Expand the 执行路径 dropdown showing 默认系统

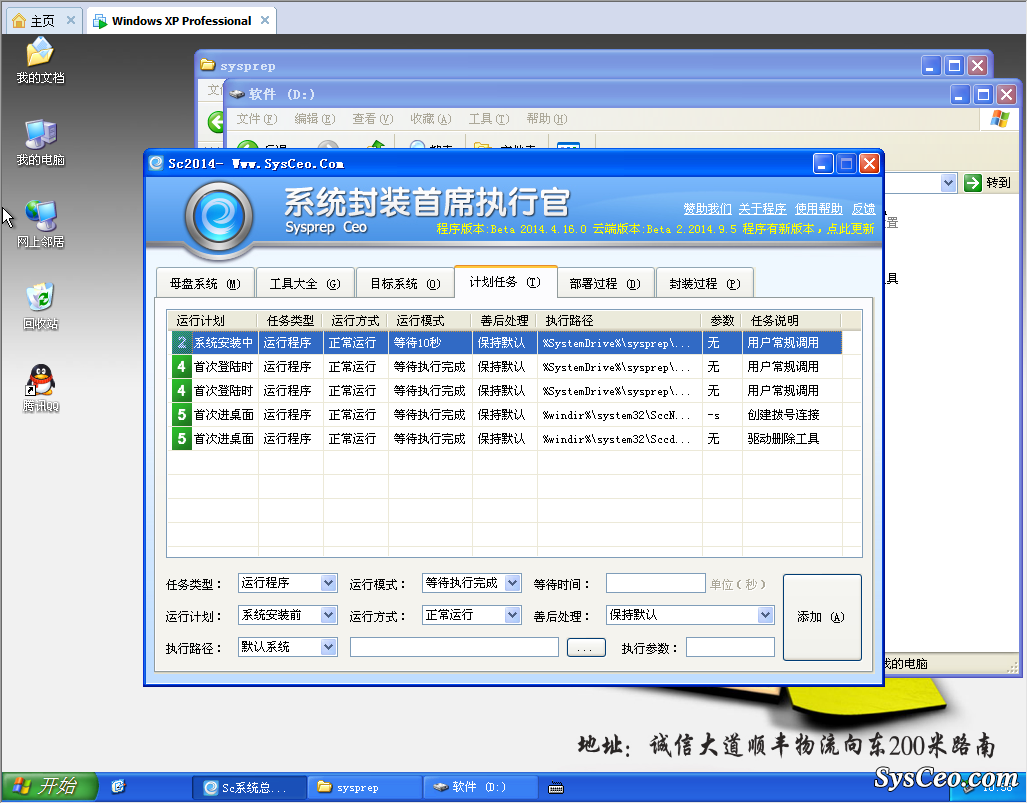[x=328, y=647]
